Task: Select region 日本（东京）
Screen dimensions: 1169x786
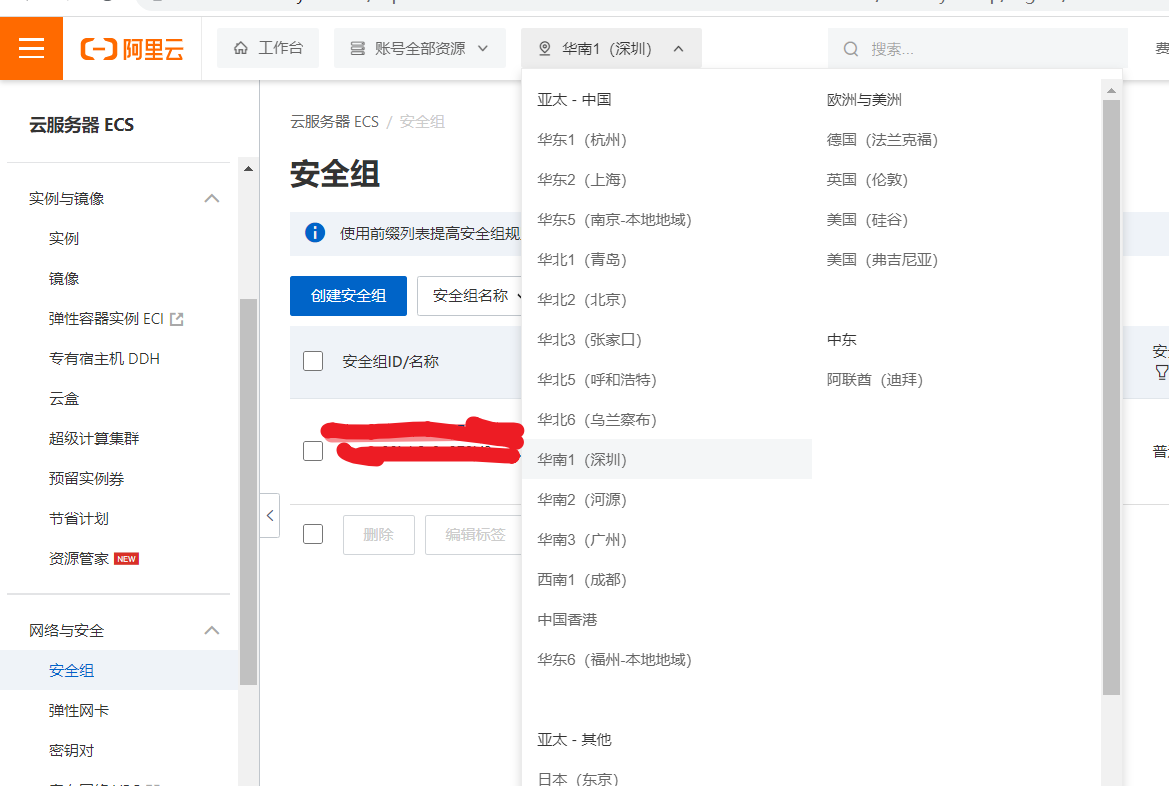Action: 579,779
